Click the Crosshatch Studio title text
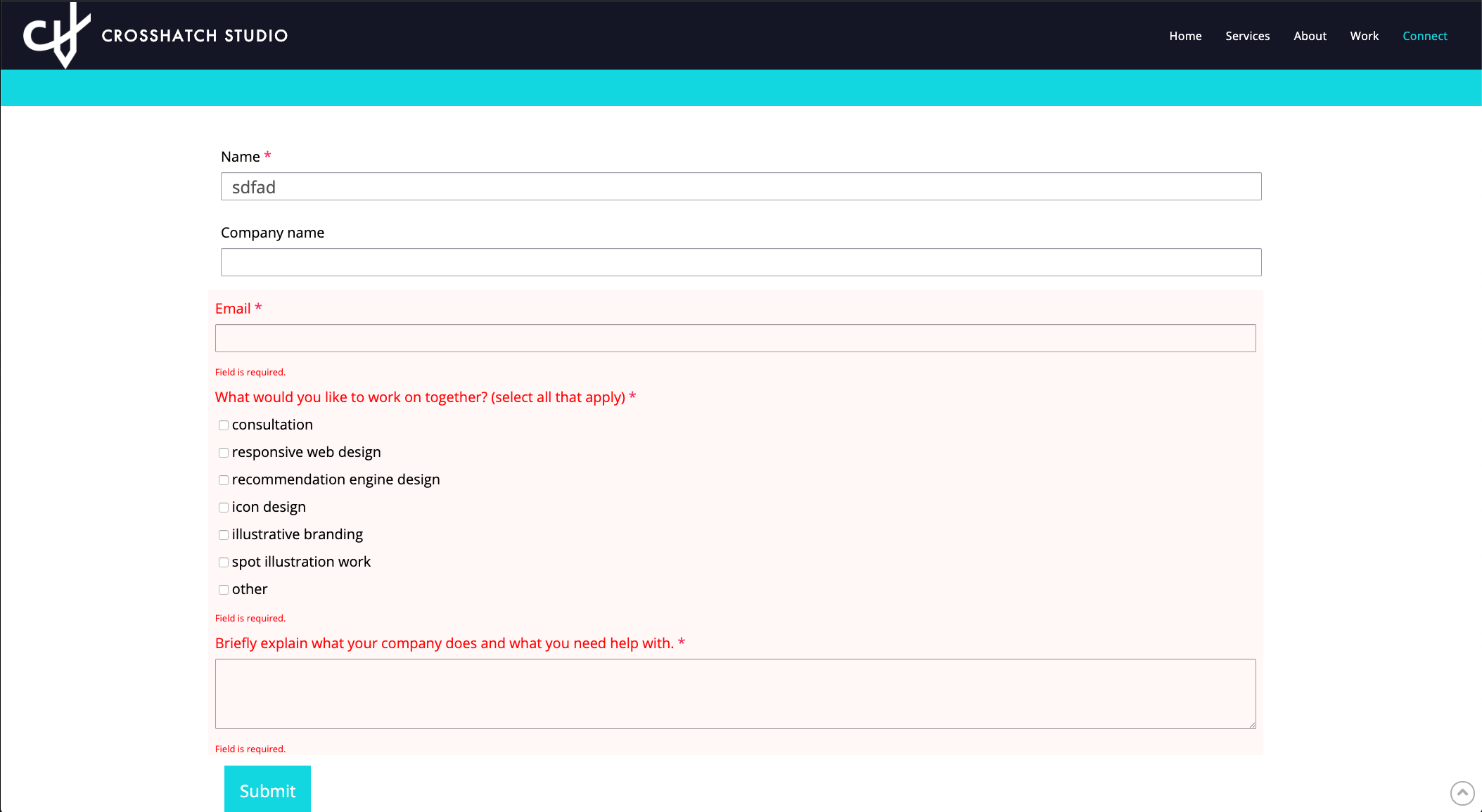Viewport: 1482px width, 812px height. [195, 36]
